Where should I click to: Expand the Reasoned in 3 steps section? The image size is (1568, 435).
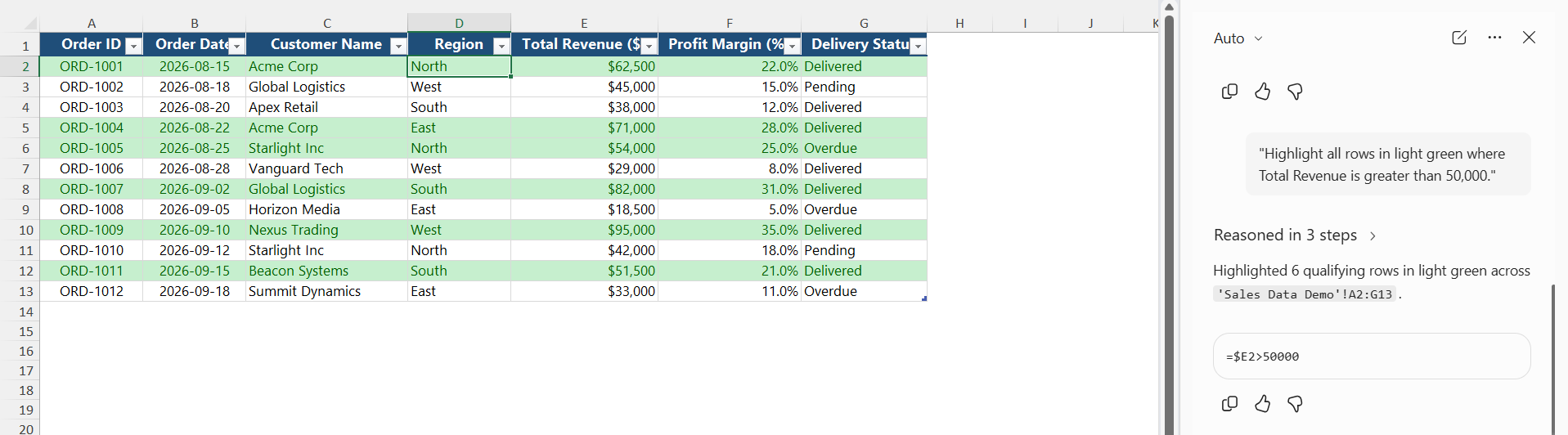click(1295, 235)
